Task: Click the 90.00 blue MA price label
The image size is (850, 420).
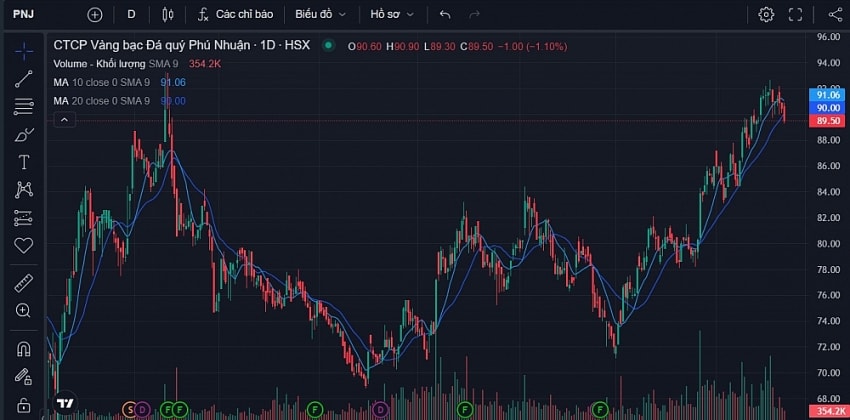Action: point(827,107)
